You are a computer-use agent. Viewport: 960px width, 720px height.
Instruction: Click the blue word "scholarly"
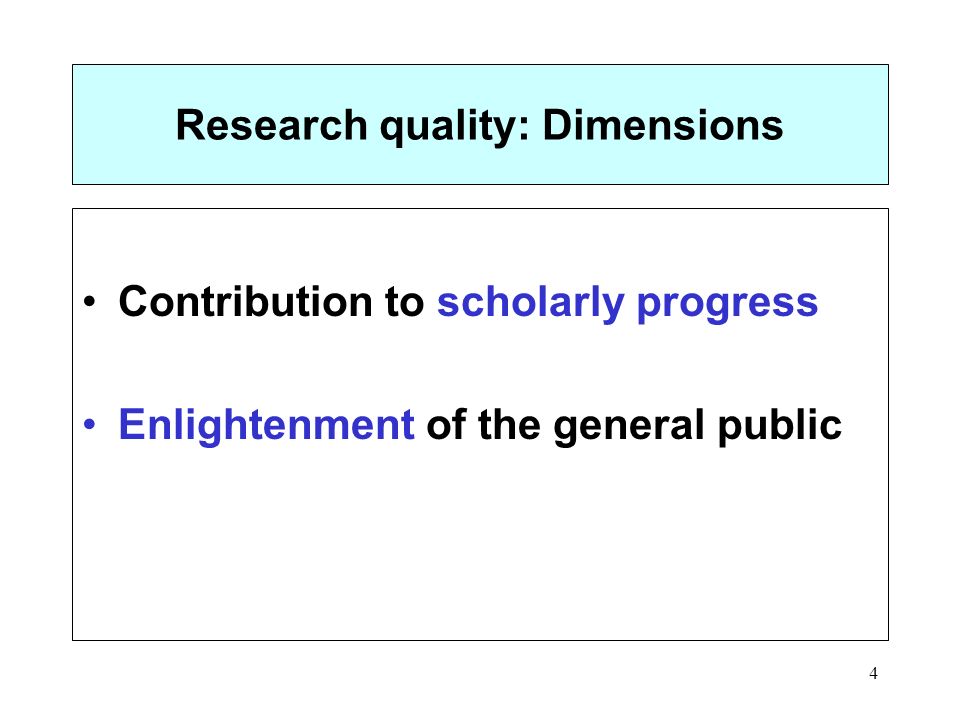point(530,304)
